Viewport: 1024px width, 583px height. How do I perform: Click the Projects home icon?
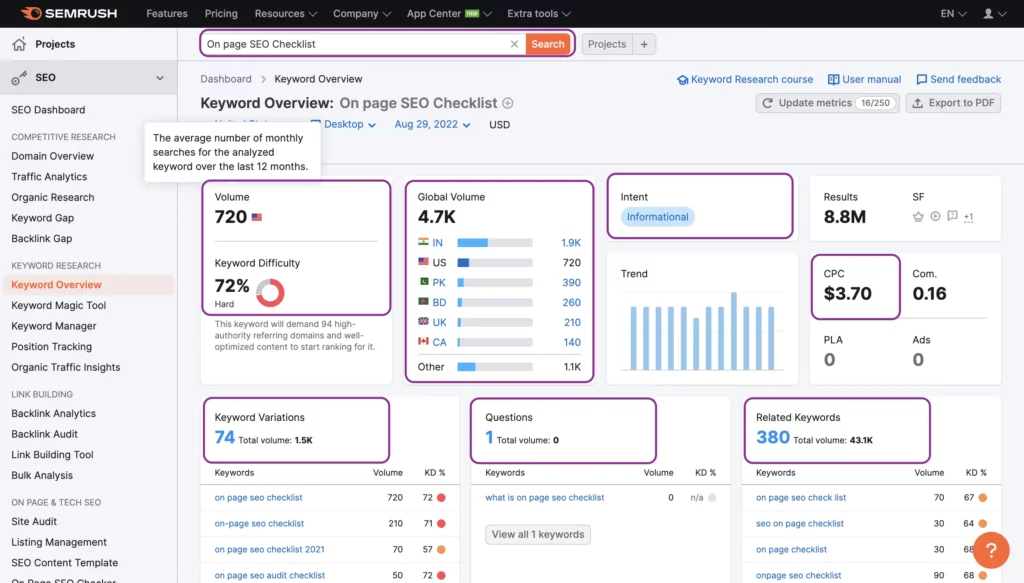[19, 44]
